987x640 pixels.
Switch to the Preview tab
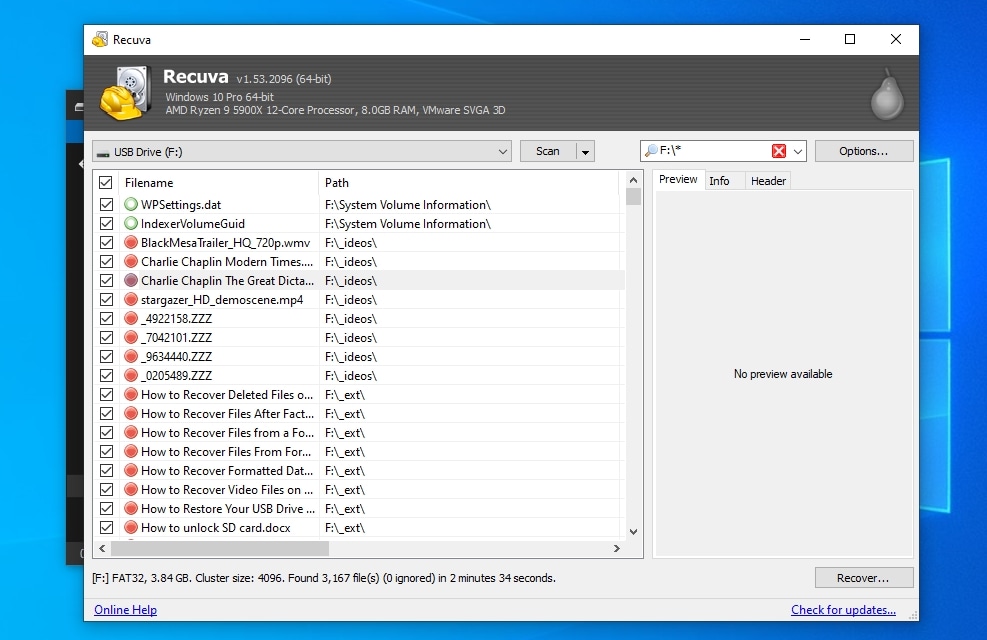point(678,179)
